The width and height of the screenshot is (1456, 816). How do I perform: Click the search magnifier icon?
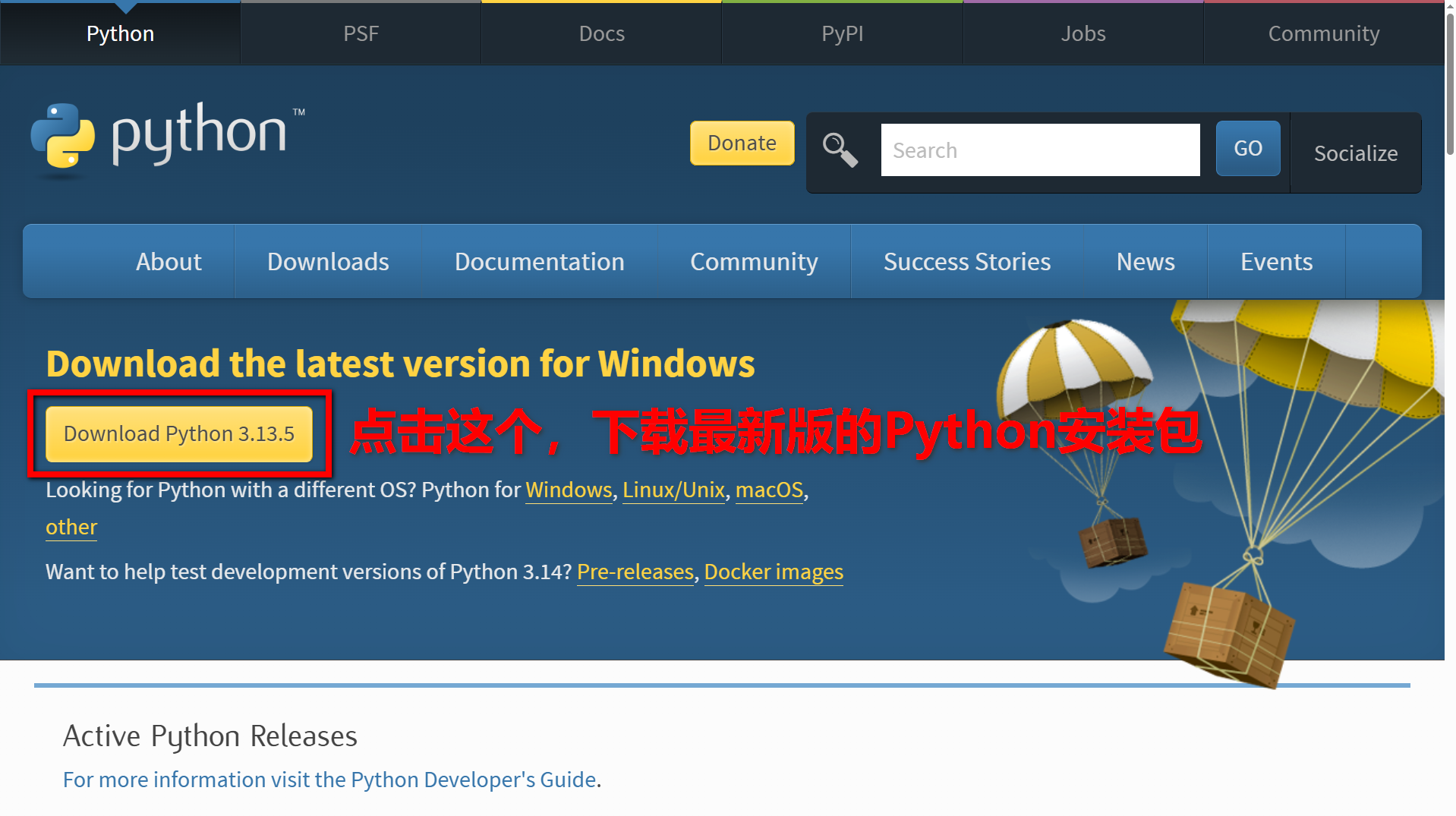[840, 150]
